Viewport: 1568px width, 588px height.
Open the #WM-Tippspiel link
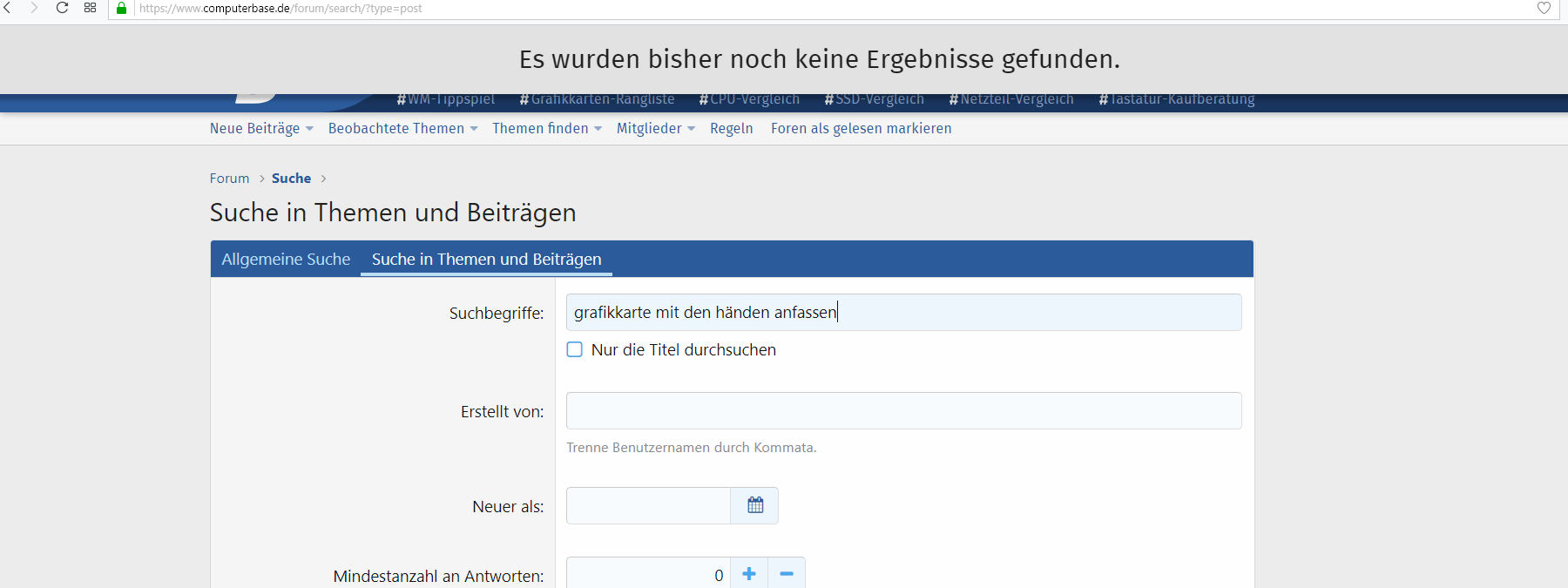[x=445, y=99]
